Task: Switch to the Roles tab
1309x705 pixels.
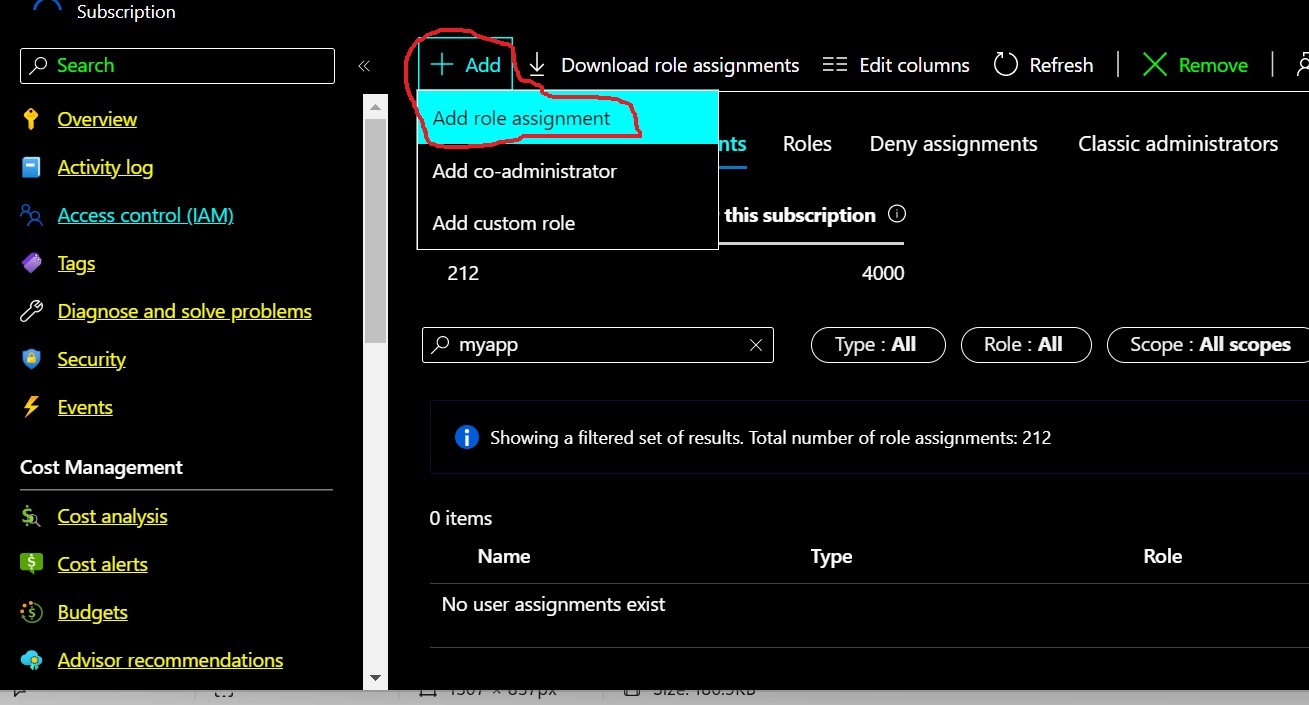Action: click(x=807, y=144)
